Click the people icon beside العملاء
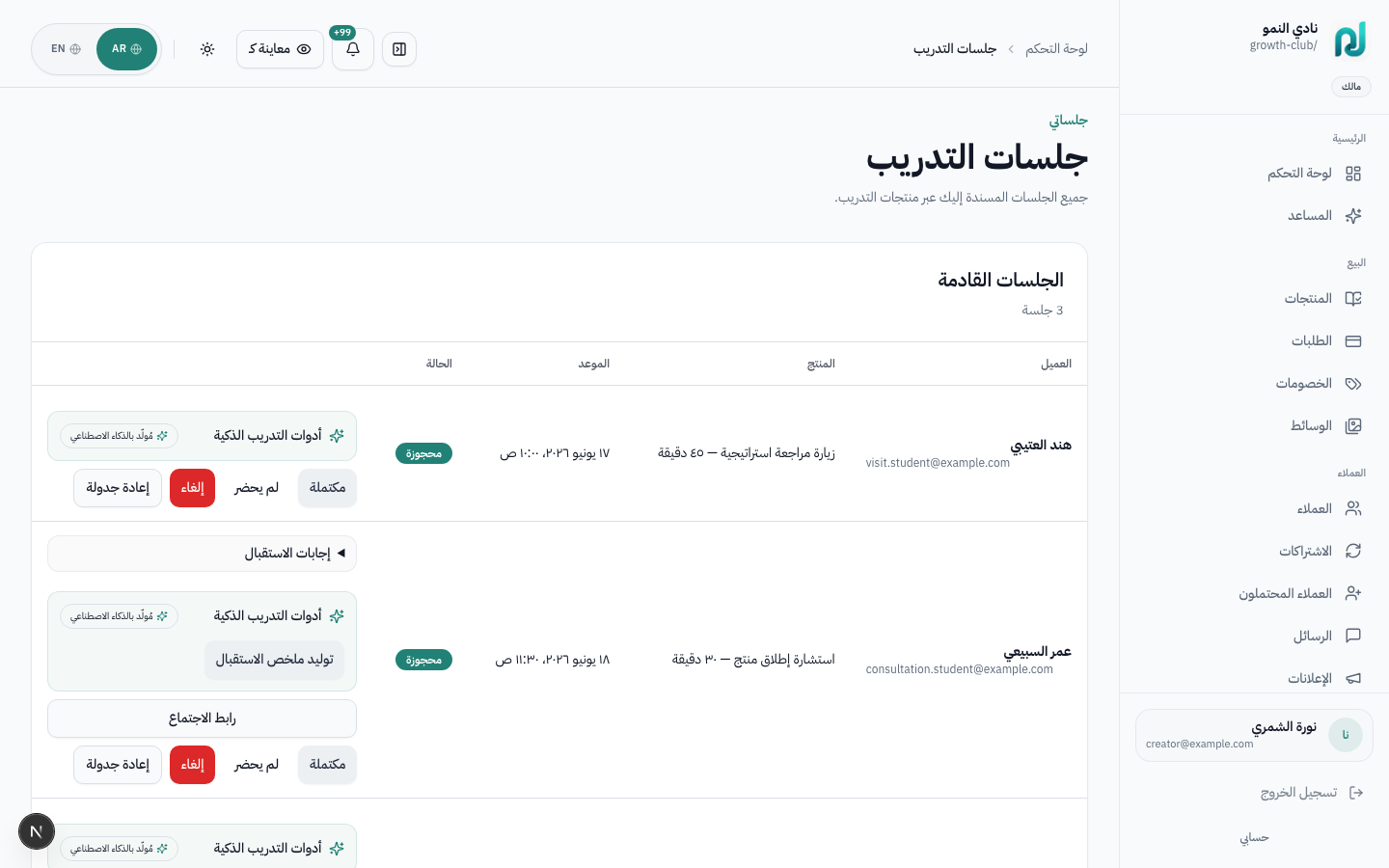Viewport: 1389px width, 868px height. click(1353, 508)
